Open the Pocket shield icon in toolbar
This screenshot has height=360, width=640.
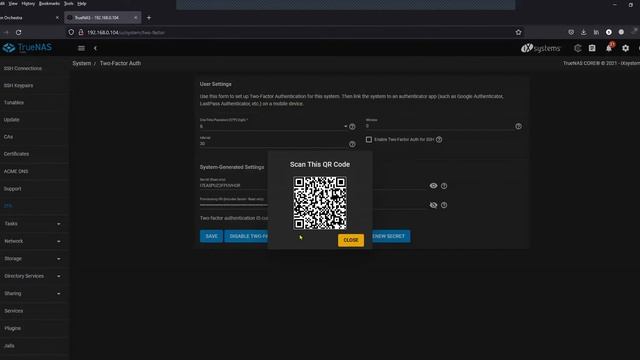(571, 32)
